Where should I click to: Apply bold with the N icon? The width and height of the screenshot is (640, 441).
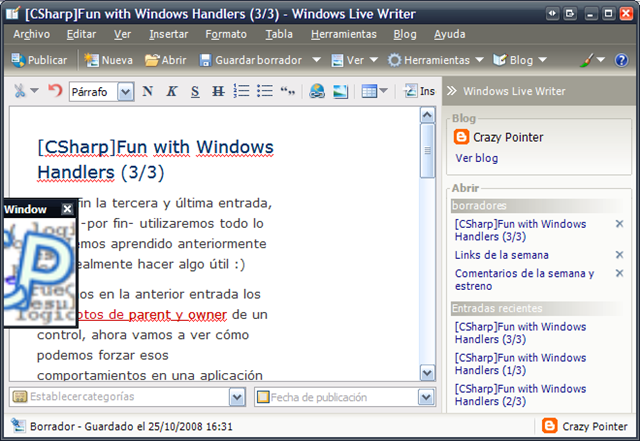tap(148, 91)
